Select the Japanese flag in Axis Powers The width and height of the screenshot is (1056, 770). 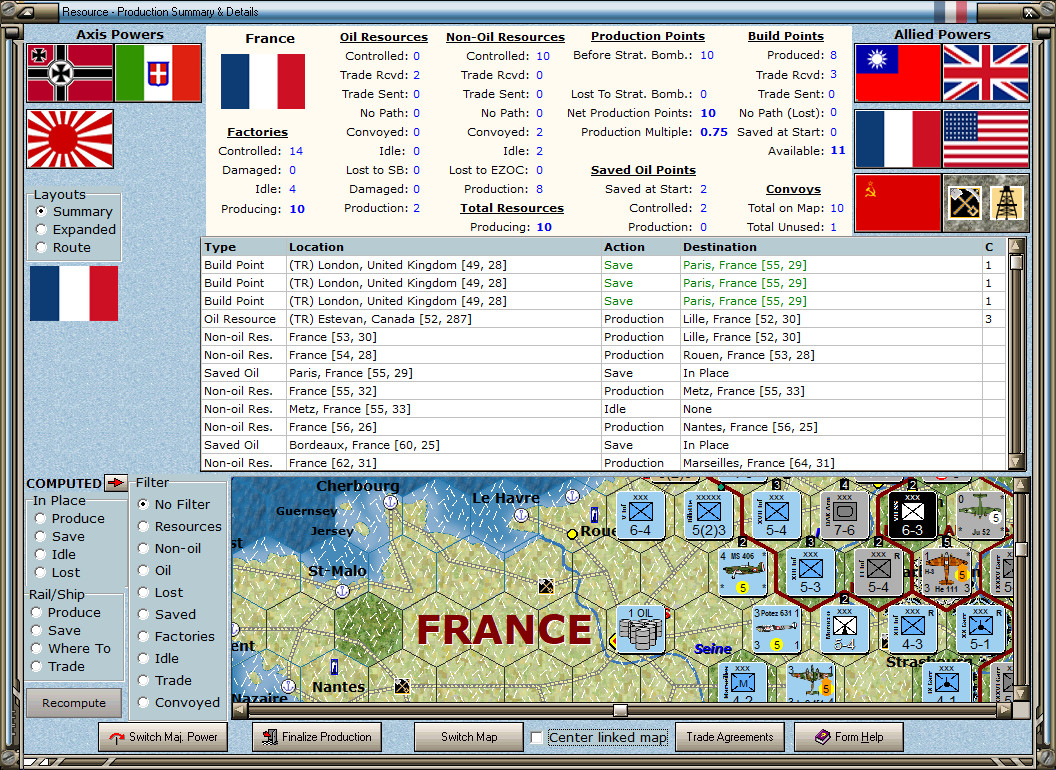[x=69, y=139]
